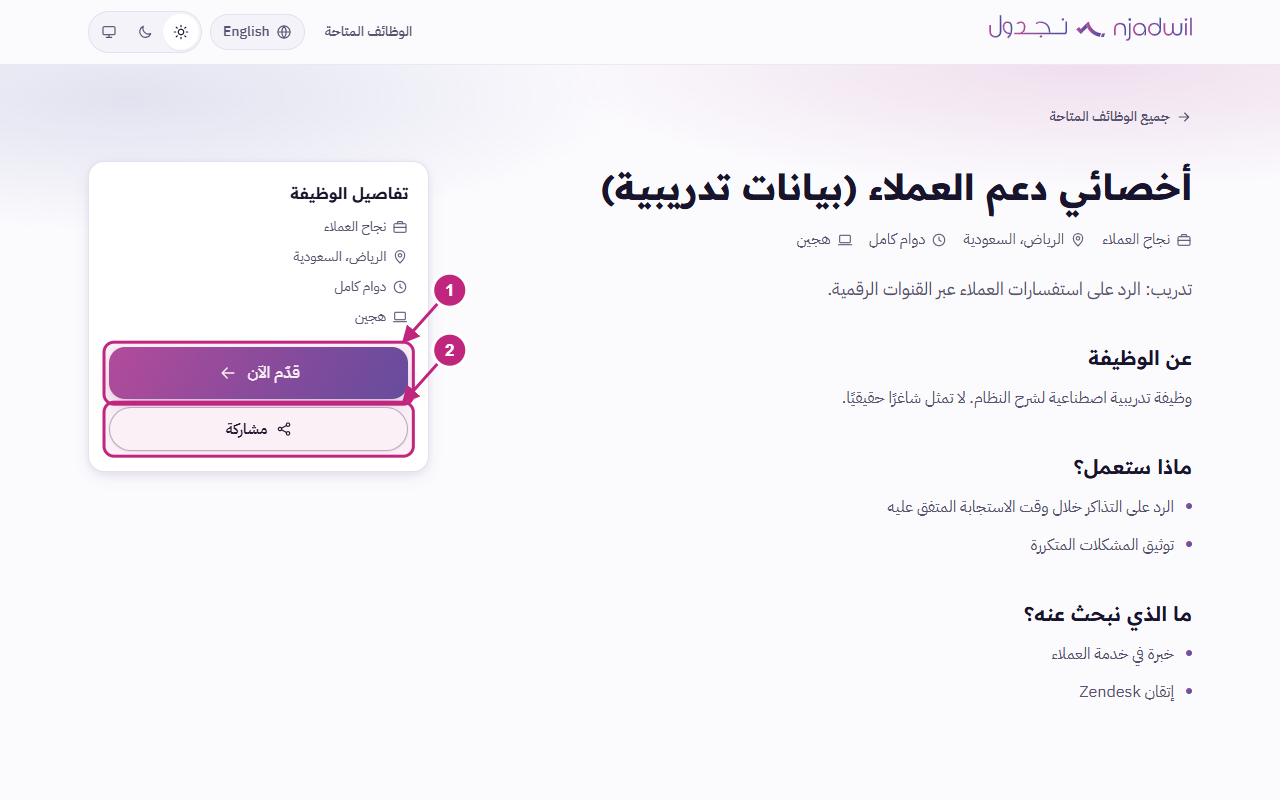The width and height of the screenshot is (1280, 800).
Task: Click the globe icon beside English
Action: (284, 32)
